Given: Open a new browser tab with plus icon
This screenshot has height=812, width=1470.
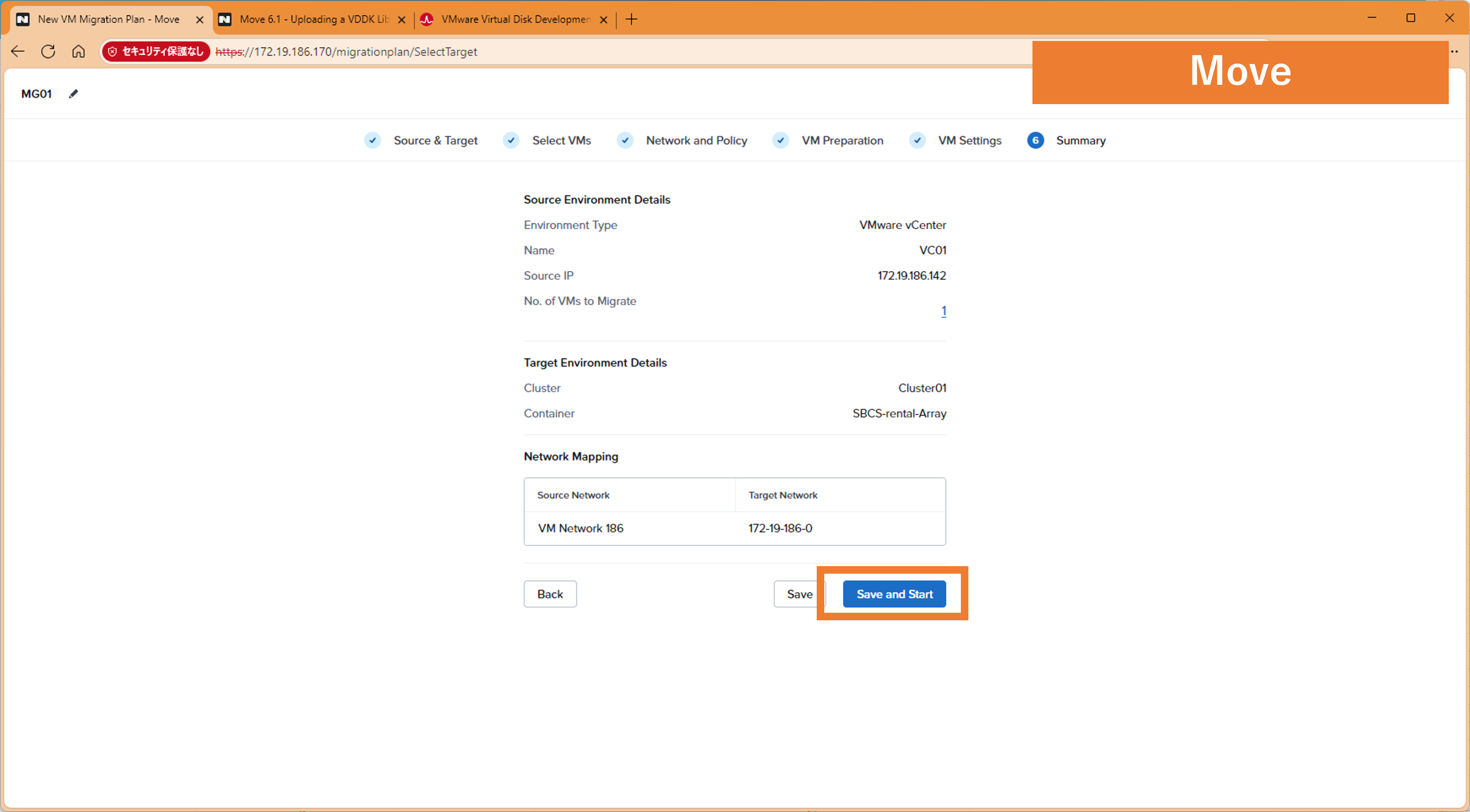Looking at the screenshot, I should pos(631,19).
